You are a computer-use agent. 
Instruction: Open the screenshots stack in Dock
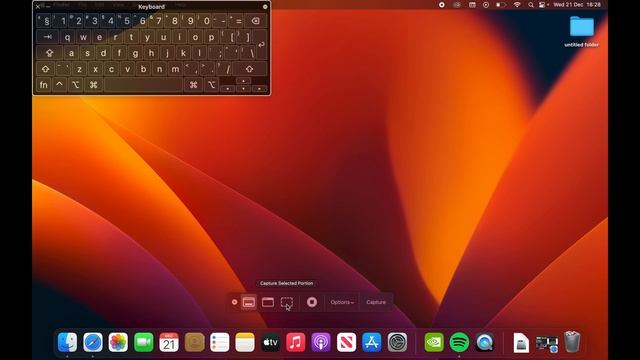547,343
